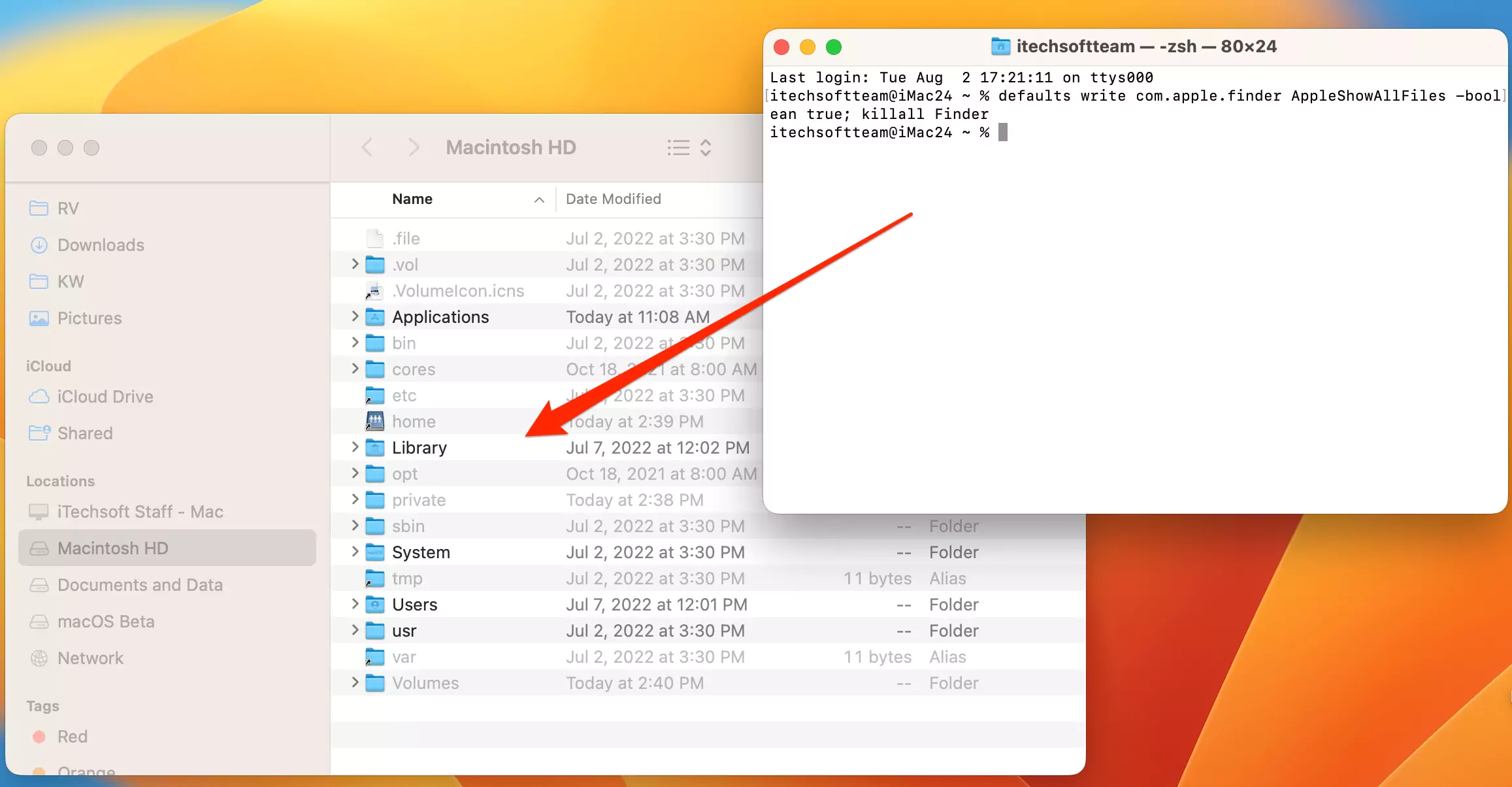
Task: Select the tmp alias icon
Action: click(374, 578)
